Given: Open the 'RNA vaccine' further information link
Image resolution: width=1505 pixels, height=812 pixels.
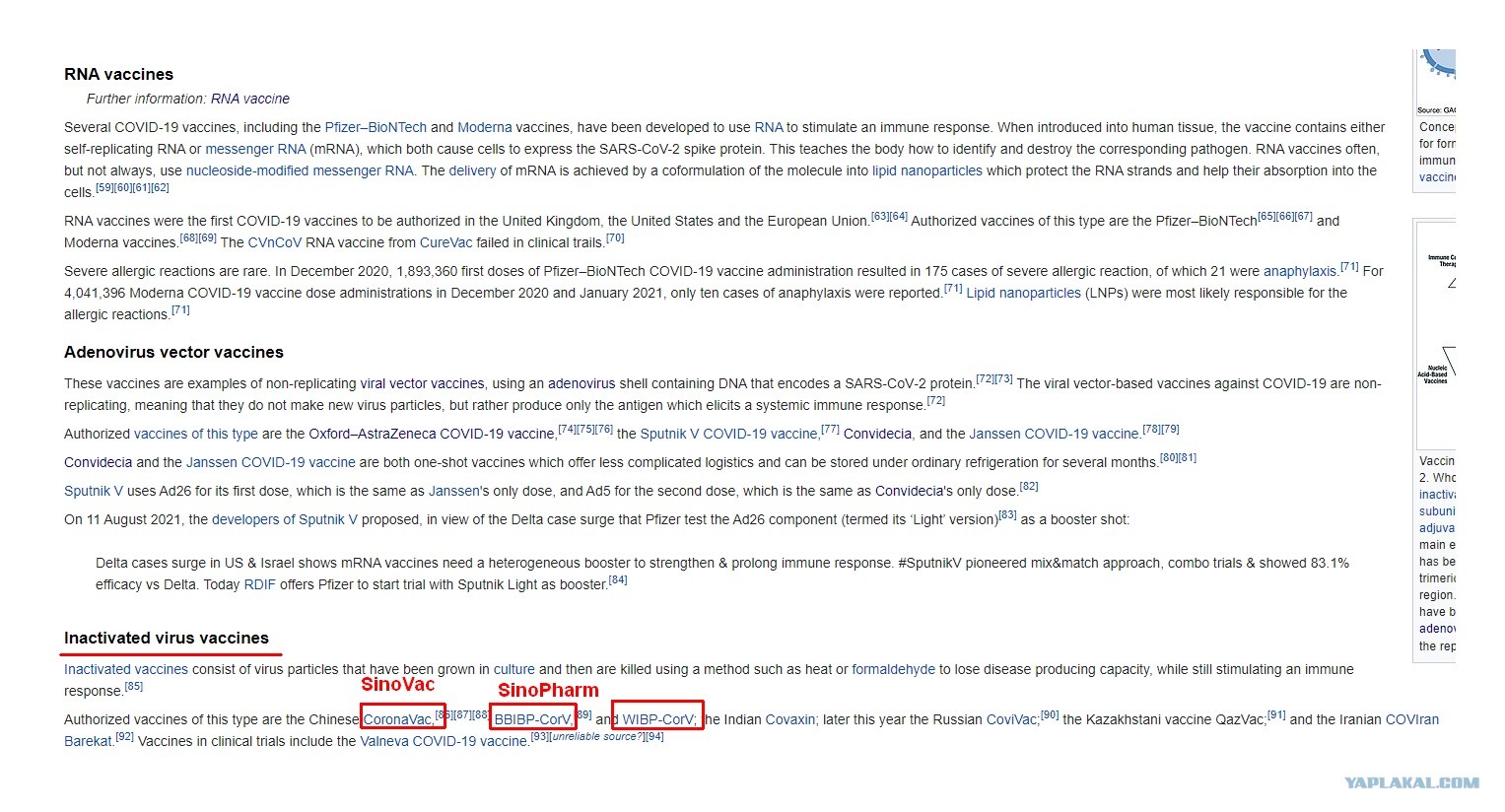Looking at the screenshot, I should point(250,99).
